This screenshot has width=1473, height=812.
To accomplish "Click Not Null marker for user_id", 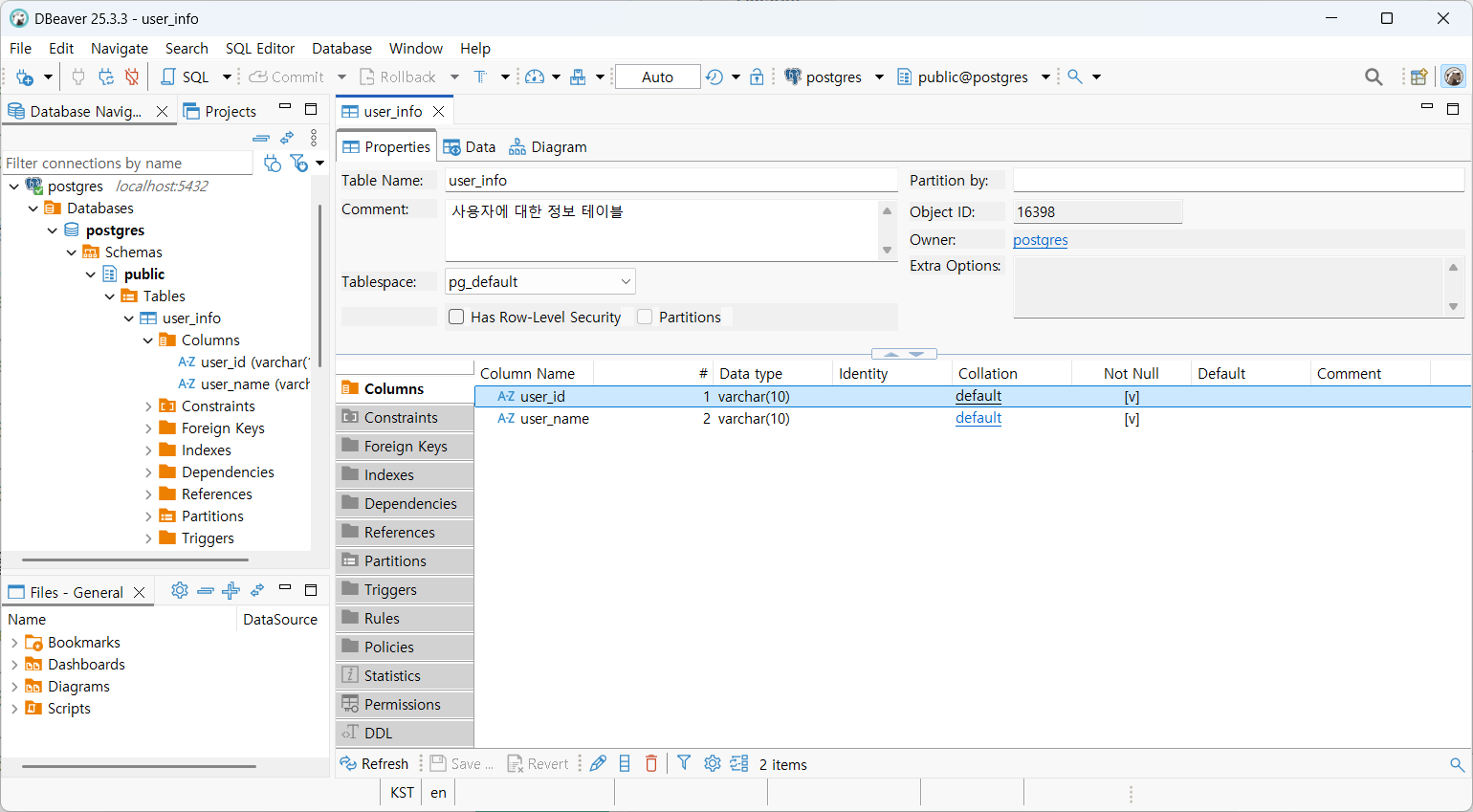I will pyautogui.click(x=1132, y=397).
